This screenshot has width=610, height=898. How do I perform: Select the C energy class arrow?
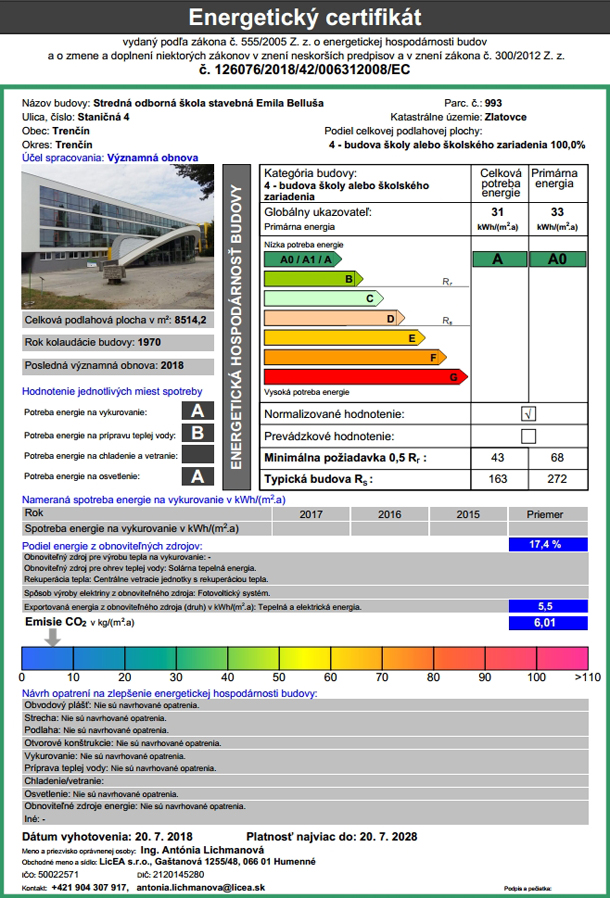(324, 298)
